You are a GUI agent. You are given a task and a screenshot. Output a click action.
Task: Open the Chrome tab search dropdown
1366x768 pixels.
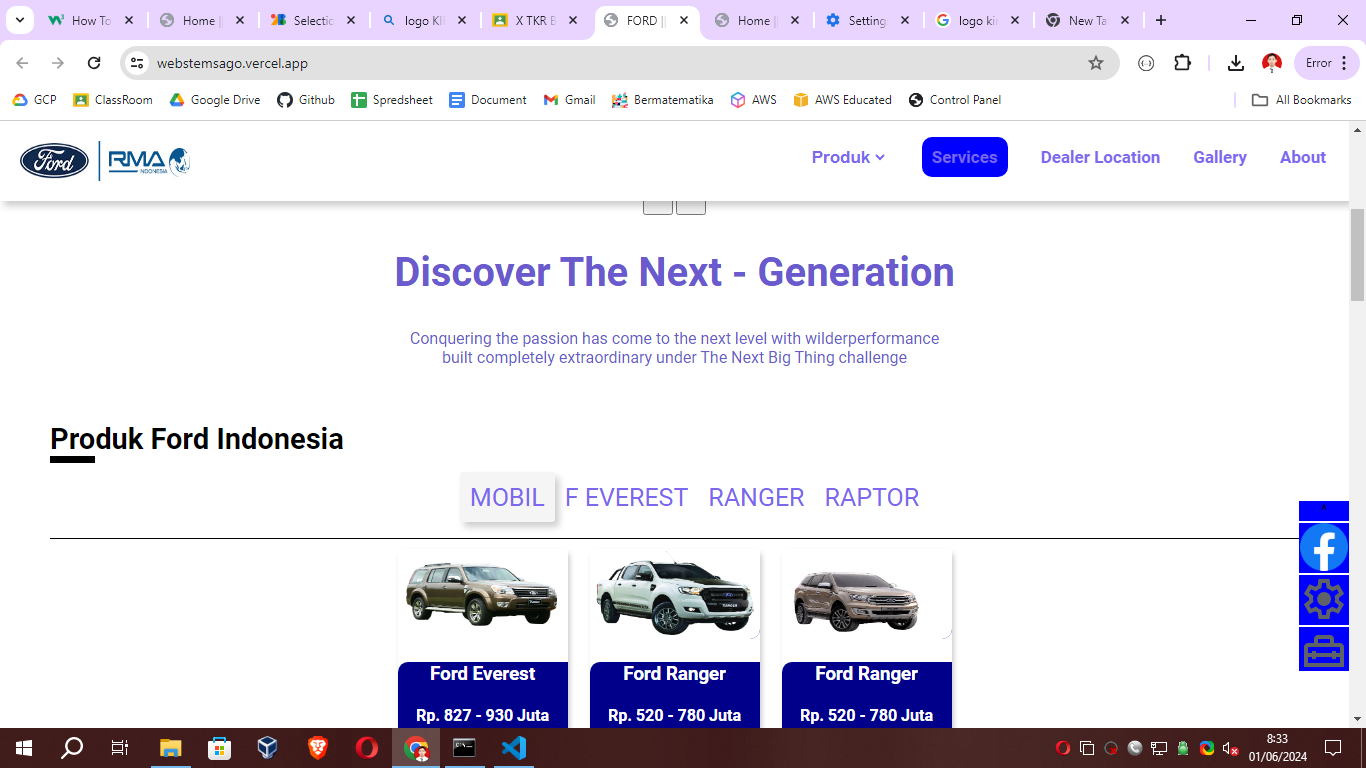click(x=19, y=20)
